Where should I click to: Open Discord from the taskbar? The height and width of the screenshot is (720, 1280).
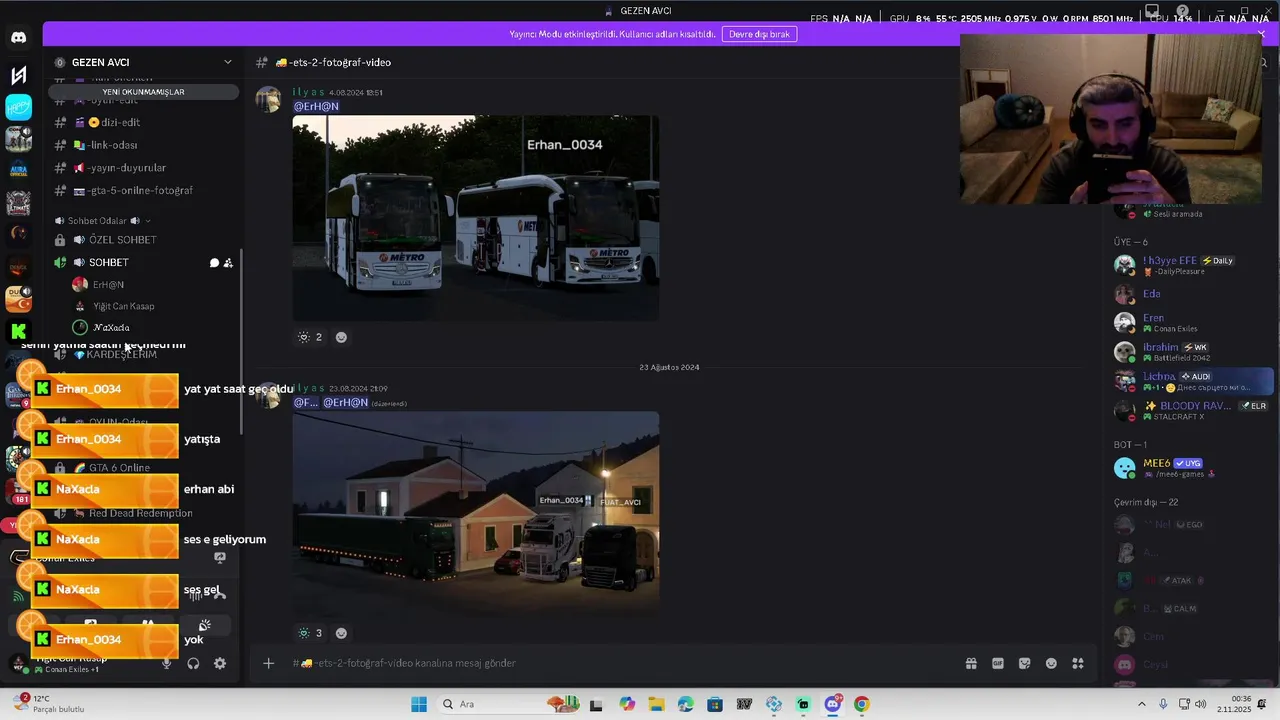[x=832, y=704]
